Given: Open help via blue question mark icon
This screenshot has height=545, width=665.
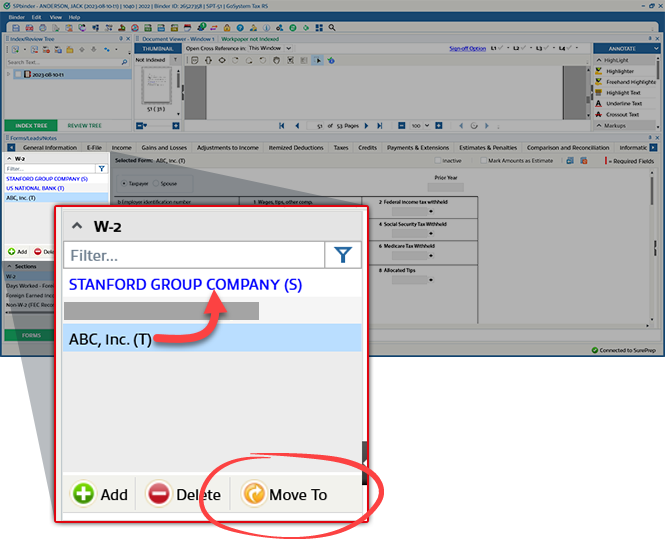Looking at the screenshot, I should [240, 28].
